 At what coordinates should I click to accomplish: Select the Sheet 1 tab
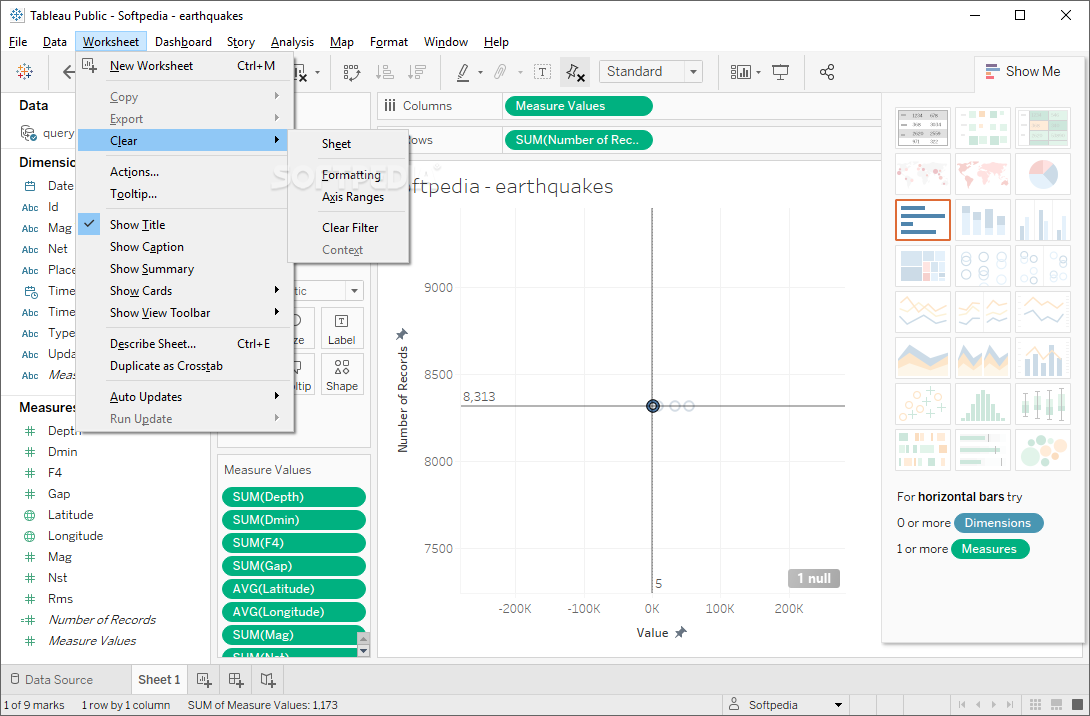click(x=159, y=680)
